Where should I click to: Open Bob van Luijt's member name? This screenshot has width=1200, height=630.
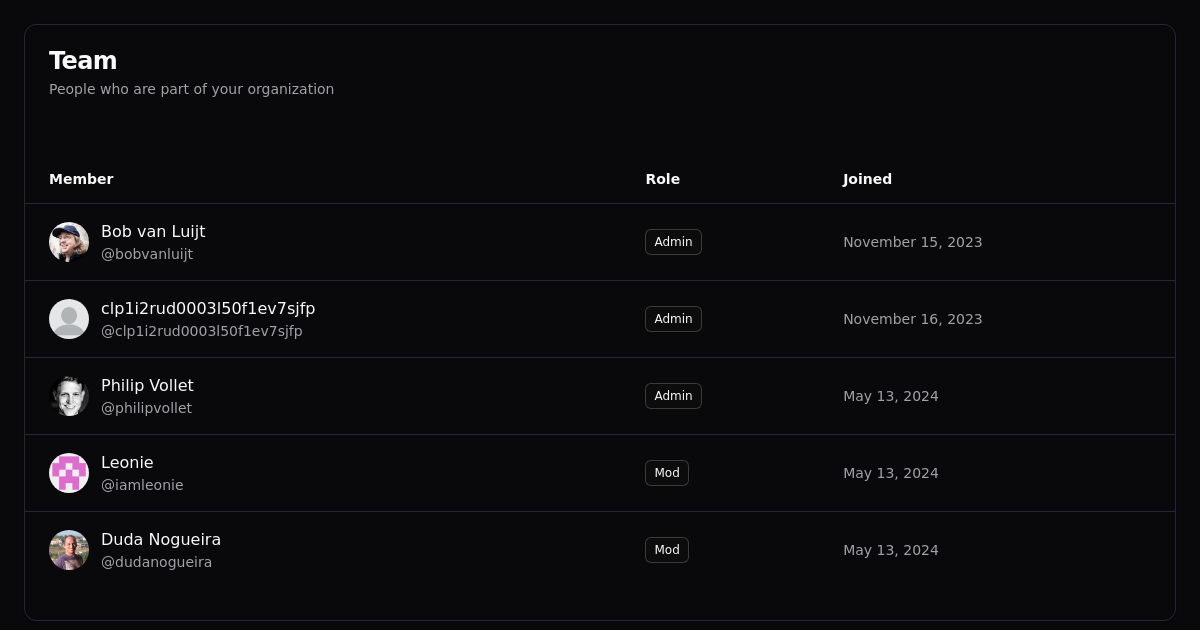click(153, 231)
